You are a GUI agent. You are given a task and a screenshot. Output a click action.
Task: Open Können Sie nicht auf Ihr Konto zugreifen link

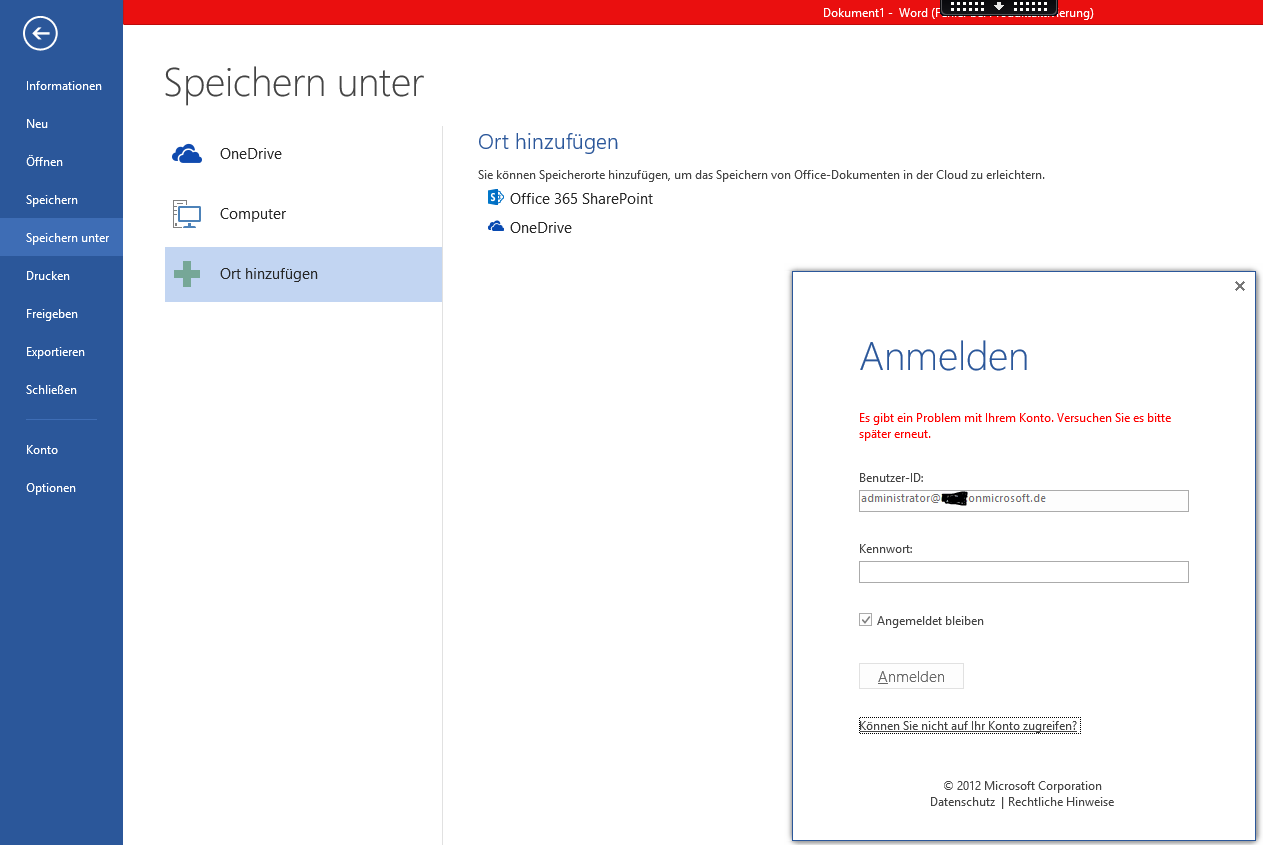[969, 726]
